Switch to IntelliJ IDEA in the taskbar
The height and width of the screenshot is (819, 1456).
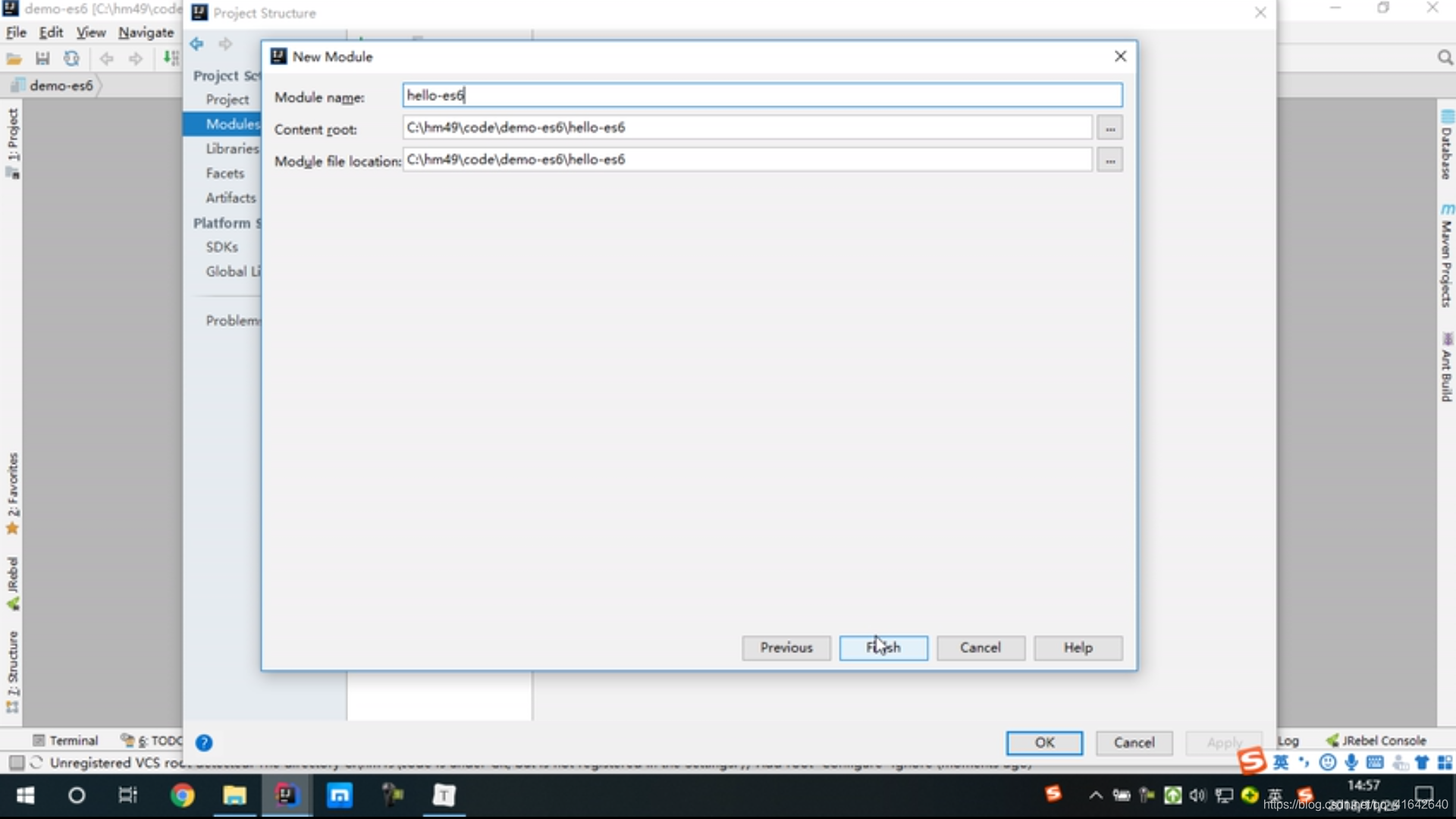(287, 795)
